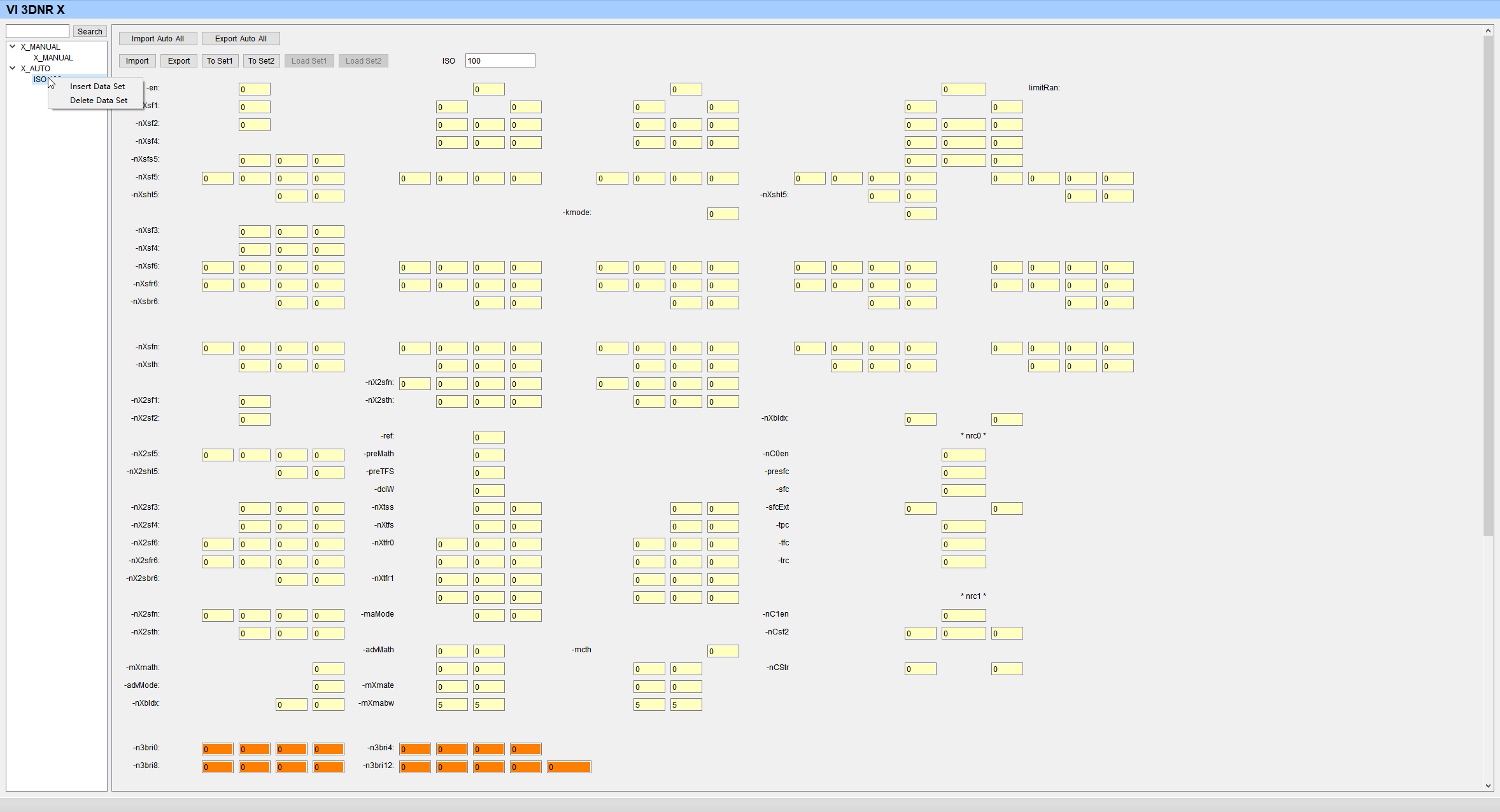Choose Delete Data Set from context menu

[99, 101]
